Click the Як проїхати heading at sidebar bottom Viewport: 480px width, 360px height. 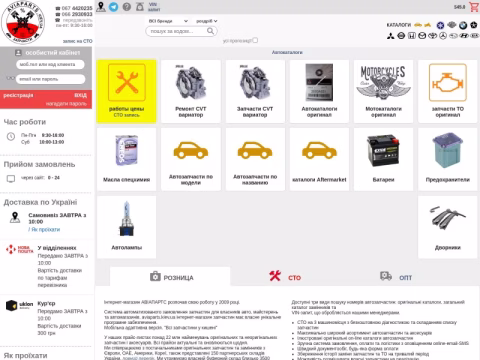click(25, 355)
